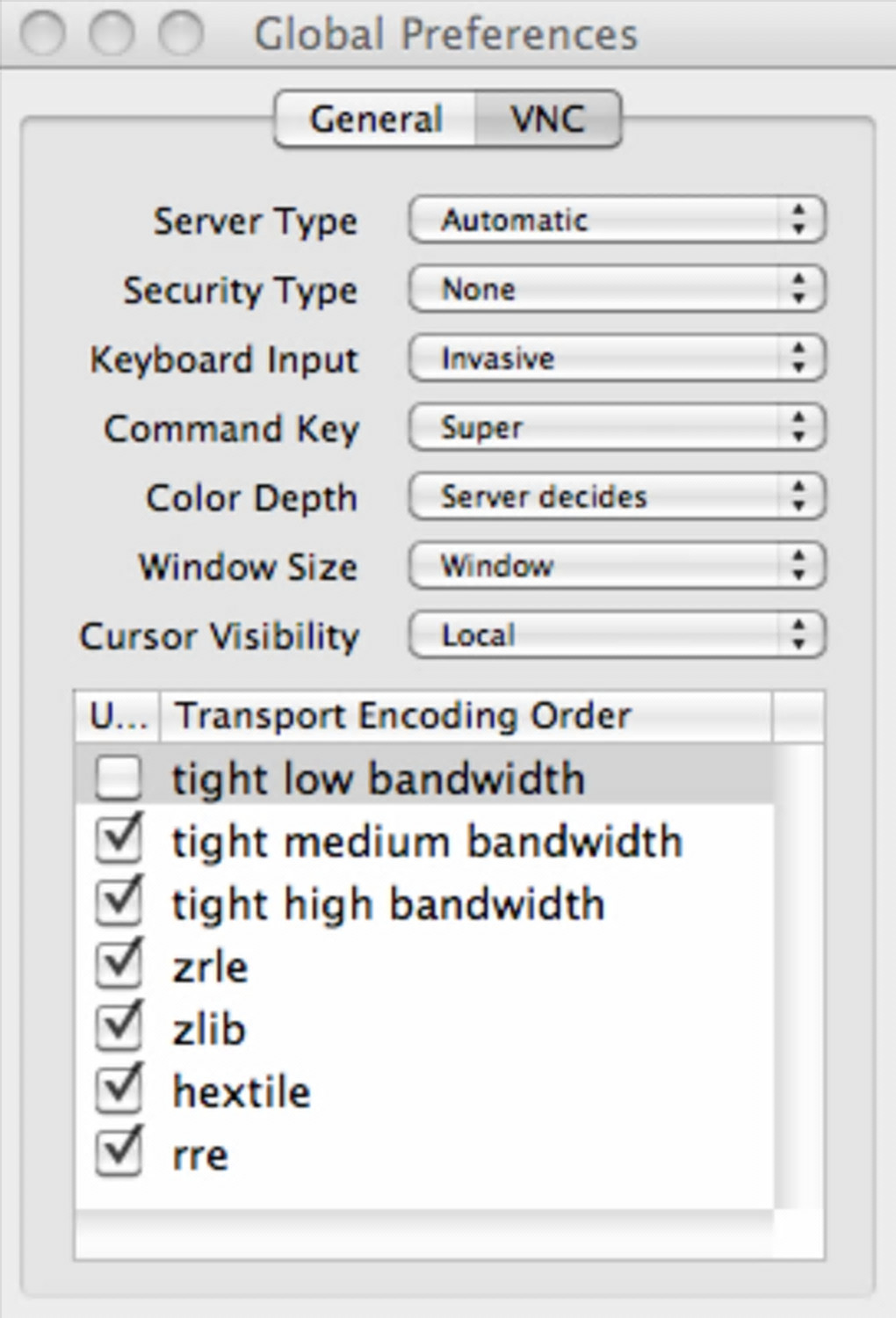Enable tight low bandwidth encoding
The width and height of the screenshot is (896, 1318).
click(119, 778)
